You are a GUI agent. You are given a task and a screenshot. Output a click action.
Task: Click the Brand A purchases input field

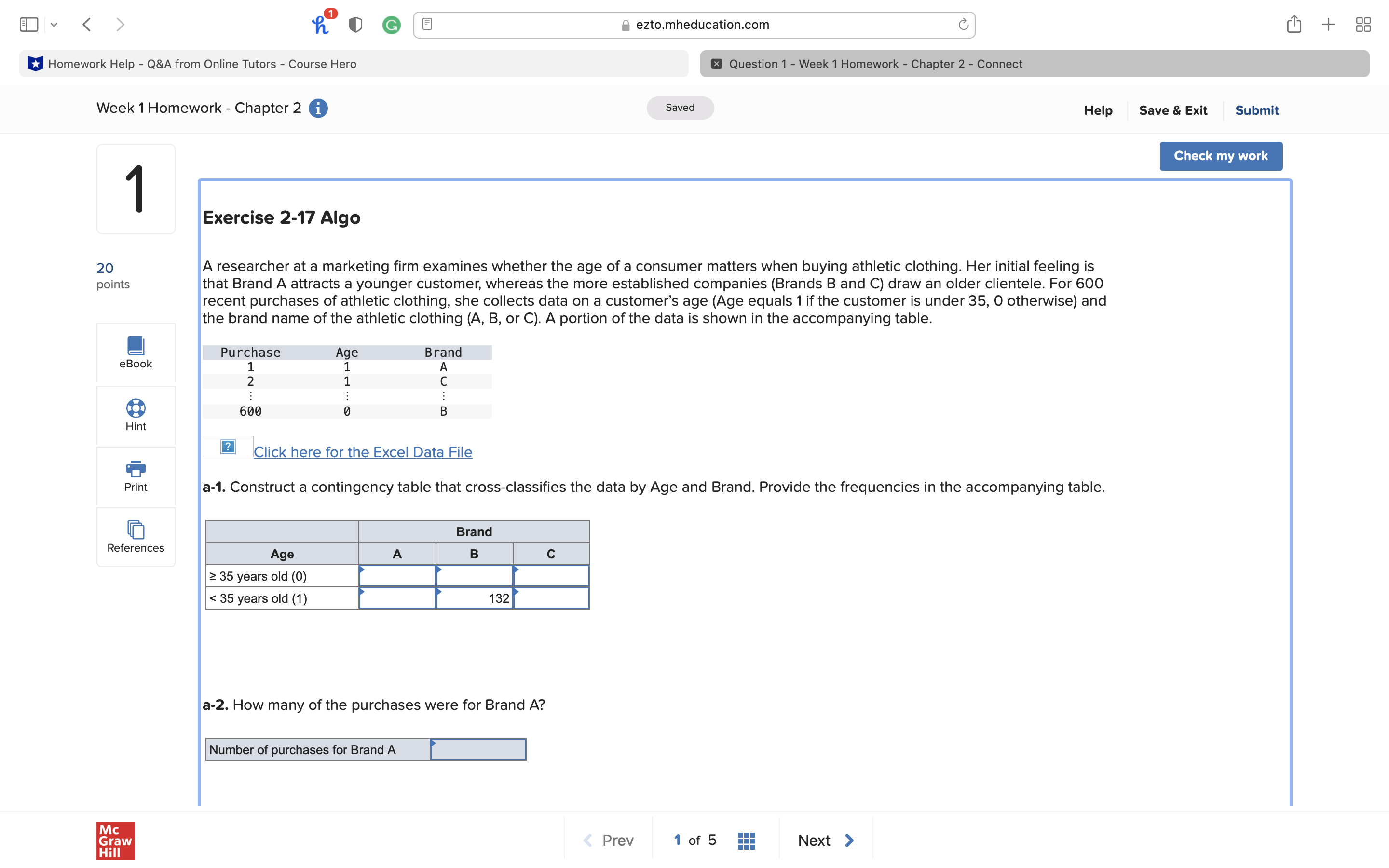477,750
